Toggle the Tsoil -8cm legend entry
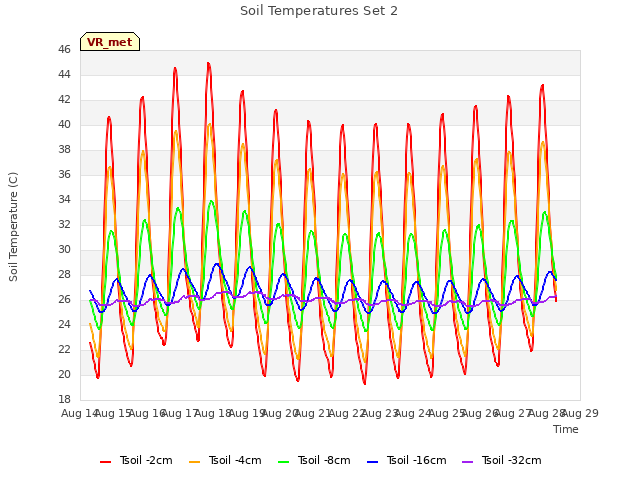Screen dimensions: 640x480 314,460
